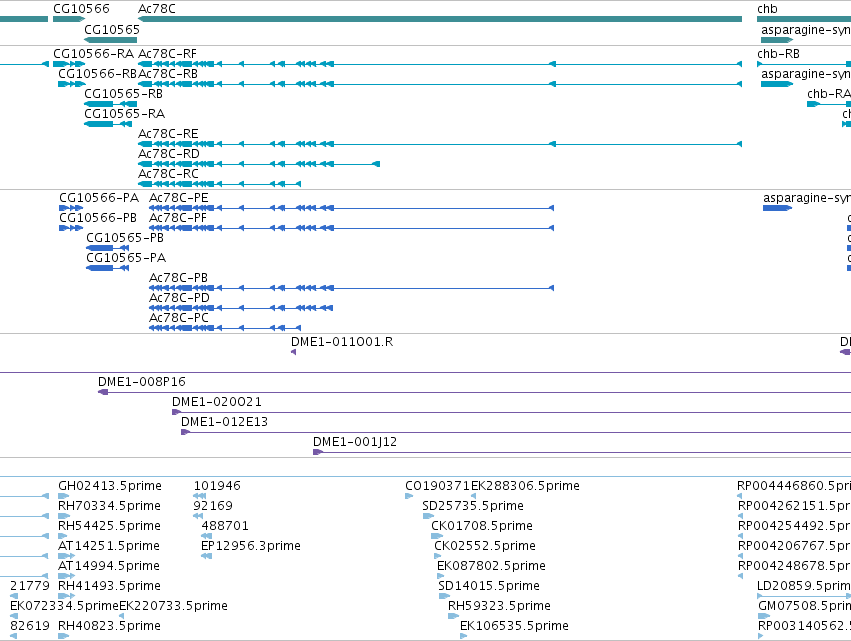Select the feature labeled 92169

pos(198,516)
